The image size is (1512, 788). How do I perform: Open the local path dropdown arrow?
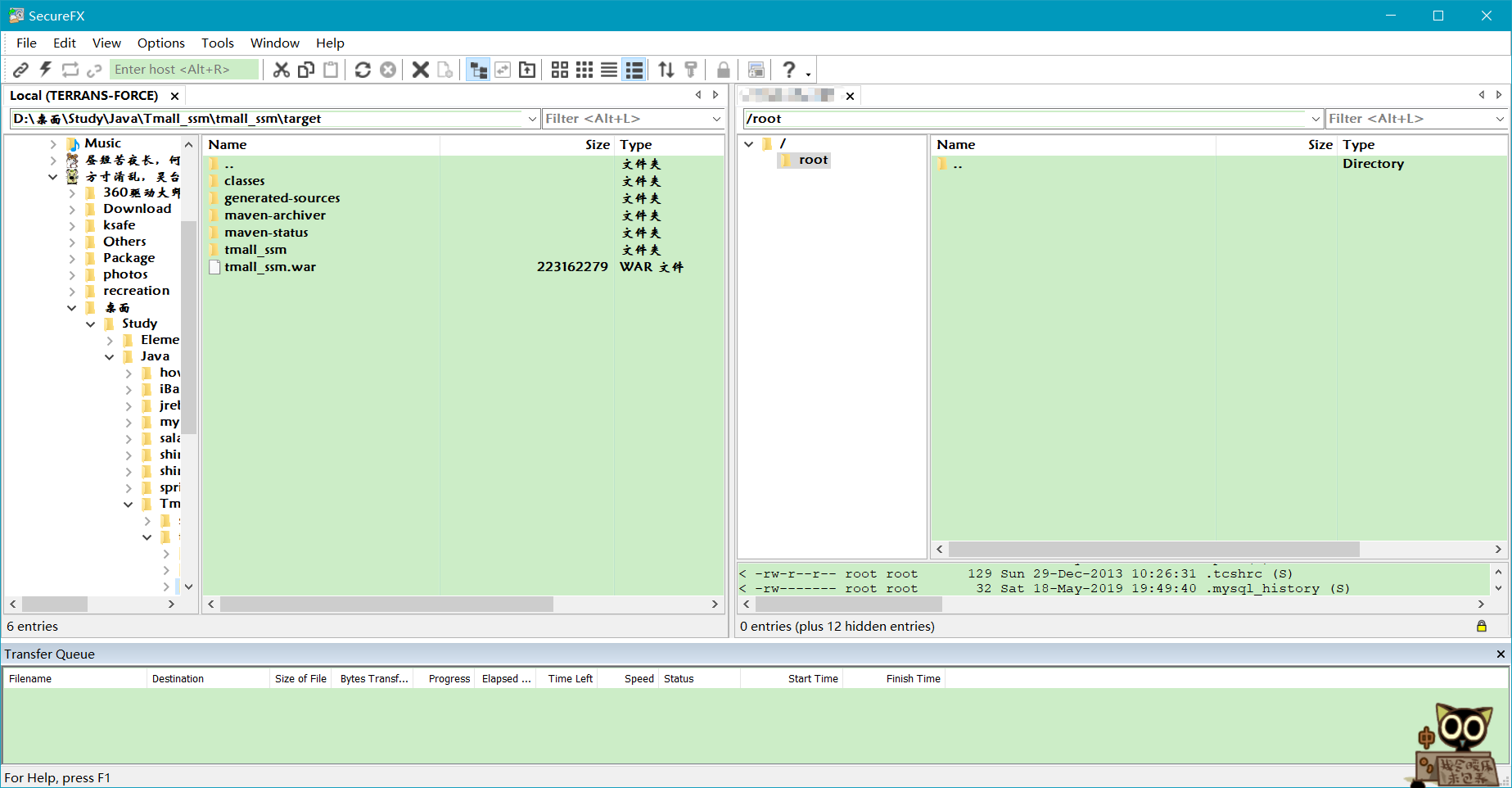point(532,119)
